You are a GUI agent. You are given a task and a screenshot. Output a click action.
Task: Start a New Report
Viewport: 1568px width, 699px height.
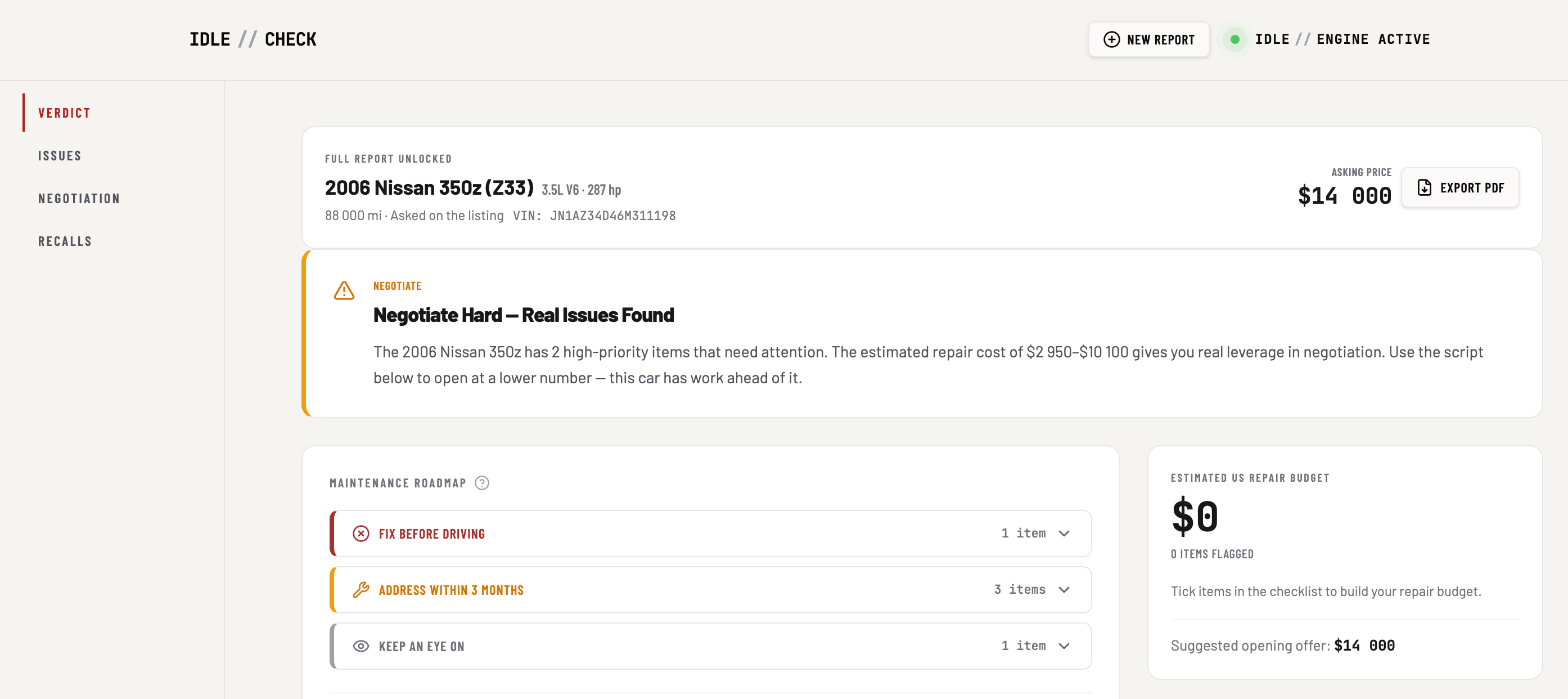pos(1148,39)
